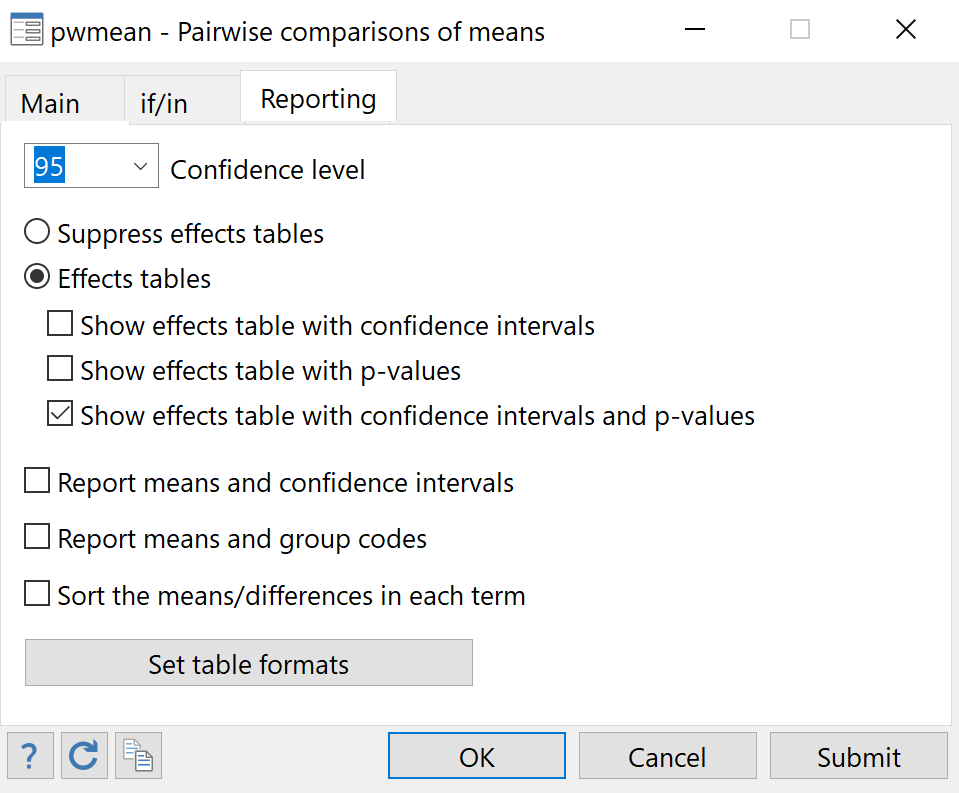Viewport: 959px width, 793px height.
Task: Open the dialog help via question mark icon
Action: click(30, 755)
